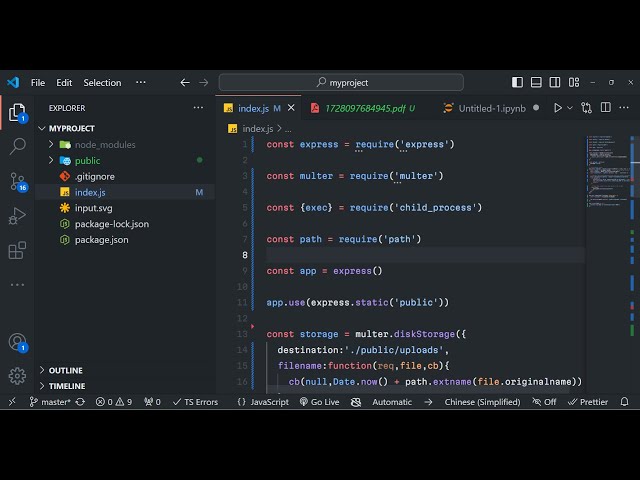Open Source Control view with 16 badge

(17, 181)
